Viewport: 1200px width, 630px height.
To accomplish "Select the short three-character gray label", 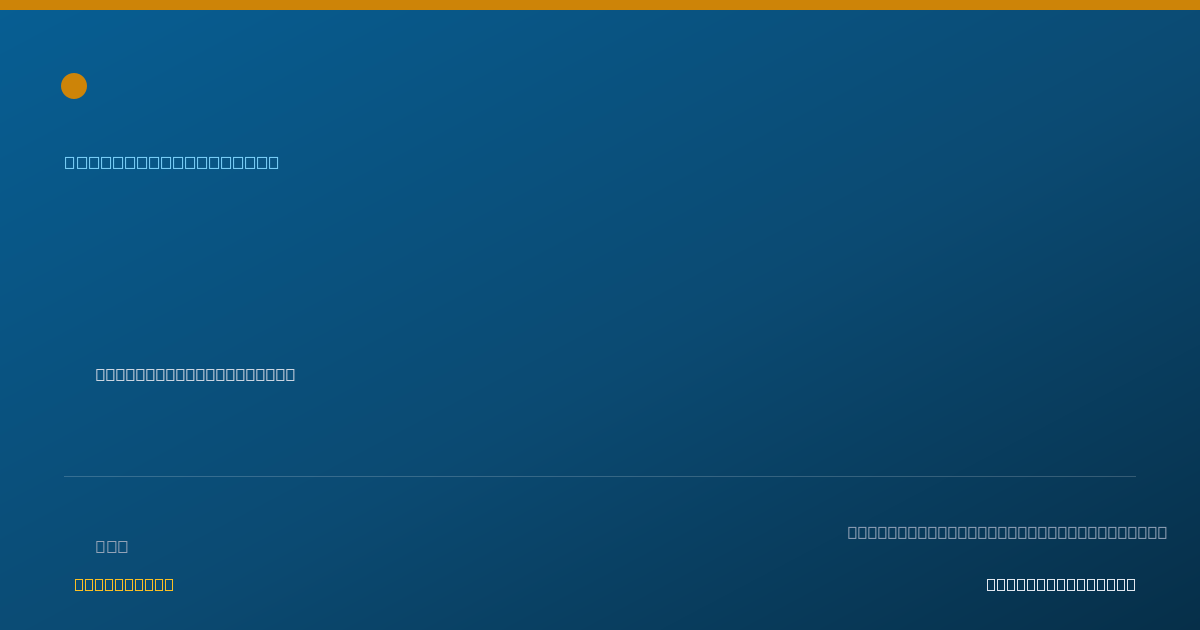I will [112, 546].
